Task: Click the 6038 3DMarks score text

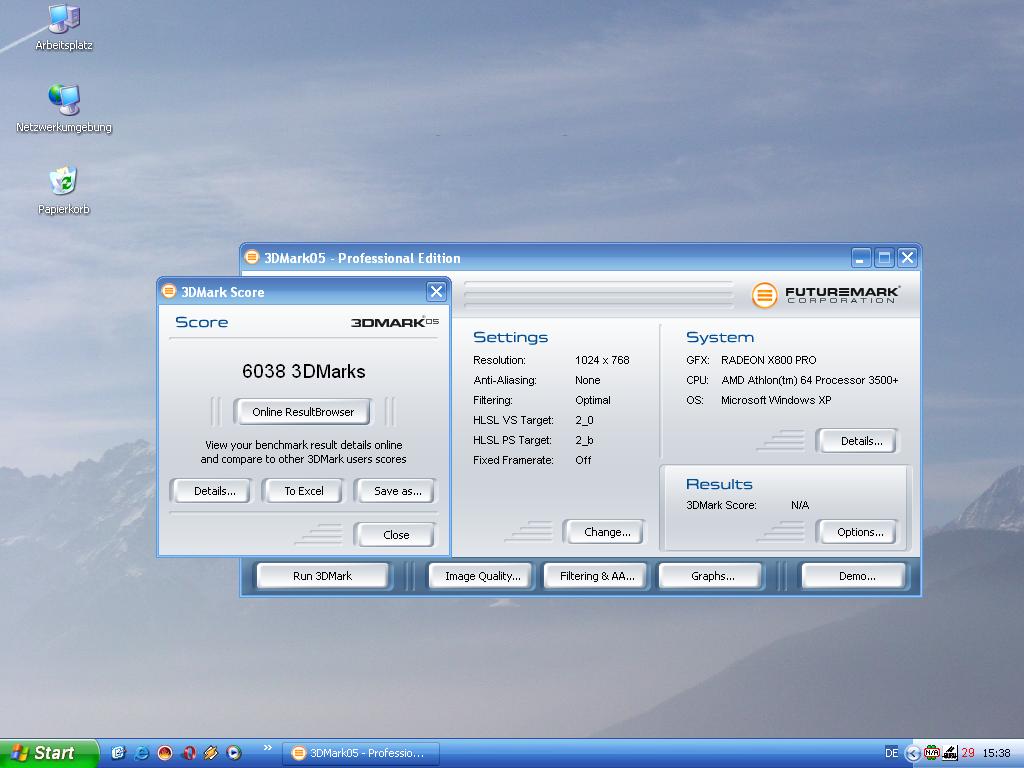Action: [x=304, y=372]
